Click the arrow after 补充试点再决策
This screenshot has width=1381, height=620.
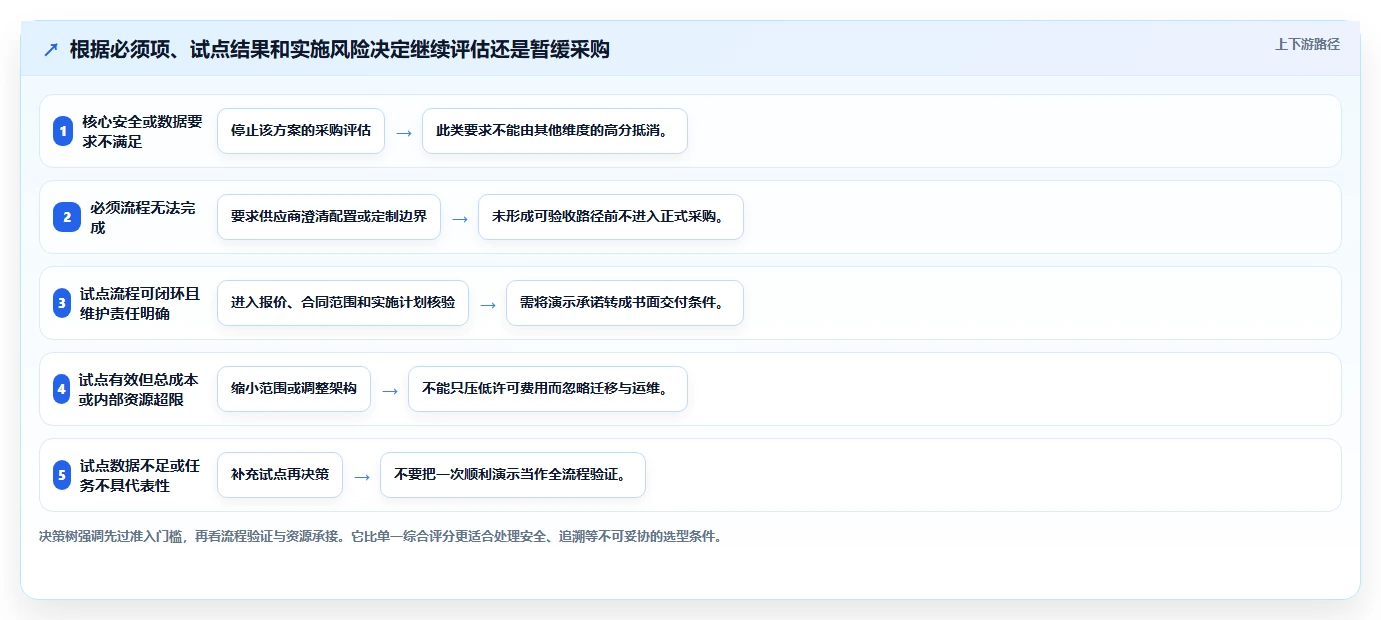point(362,476)
